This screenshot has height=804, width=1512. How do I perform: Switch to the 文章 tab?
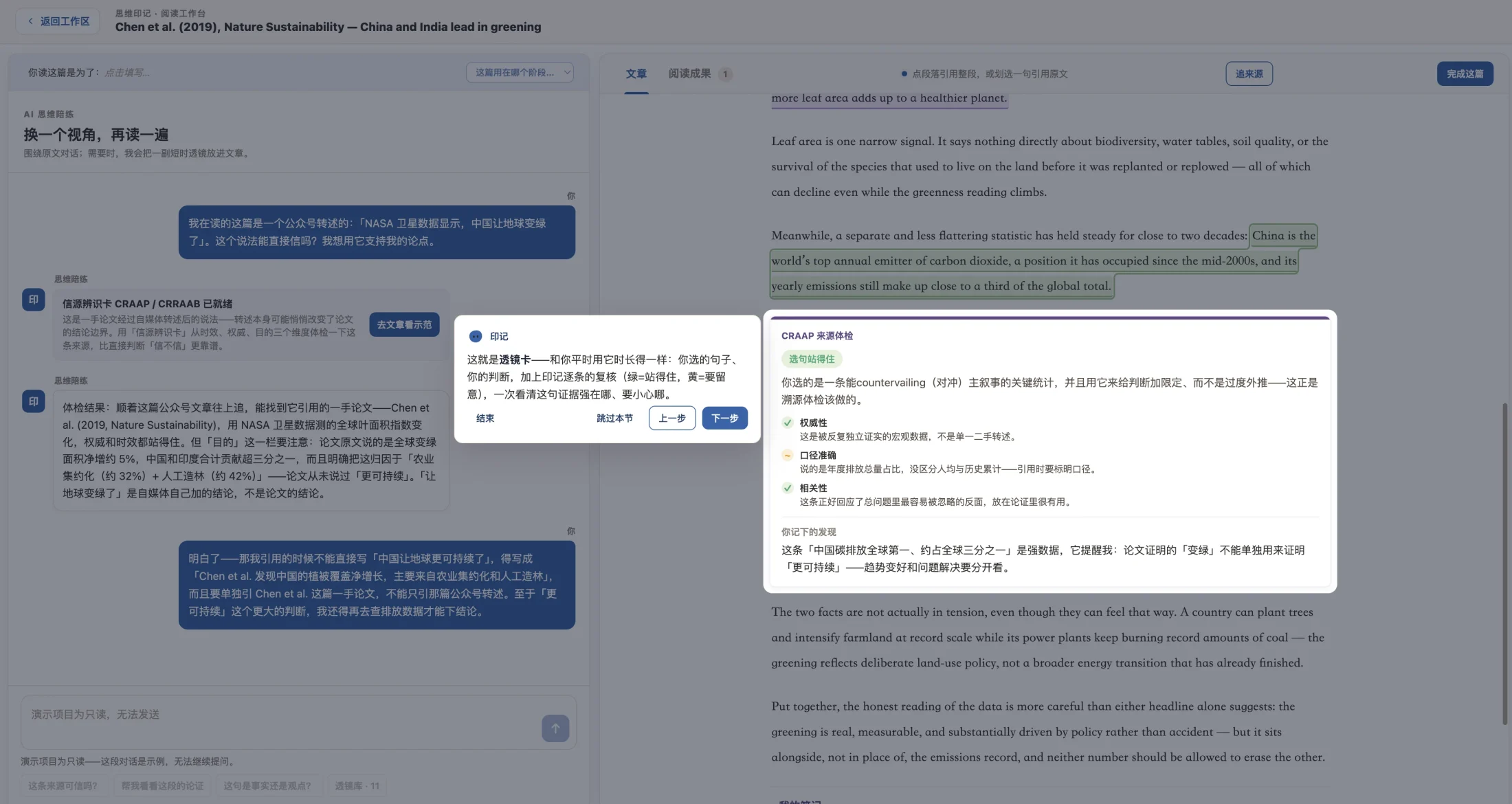636,74
